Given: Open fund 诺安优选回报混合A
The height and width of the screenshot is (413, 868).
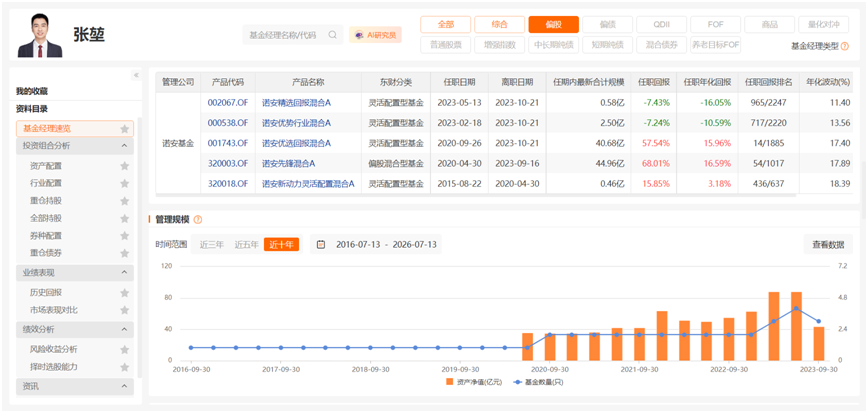Looking at the screenshot, I should pos(296,143).
